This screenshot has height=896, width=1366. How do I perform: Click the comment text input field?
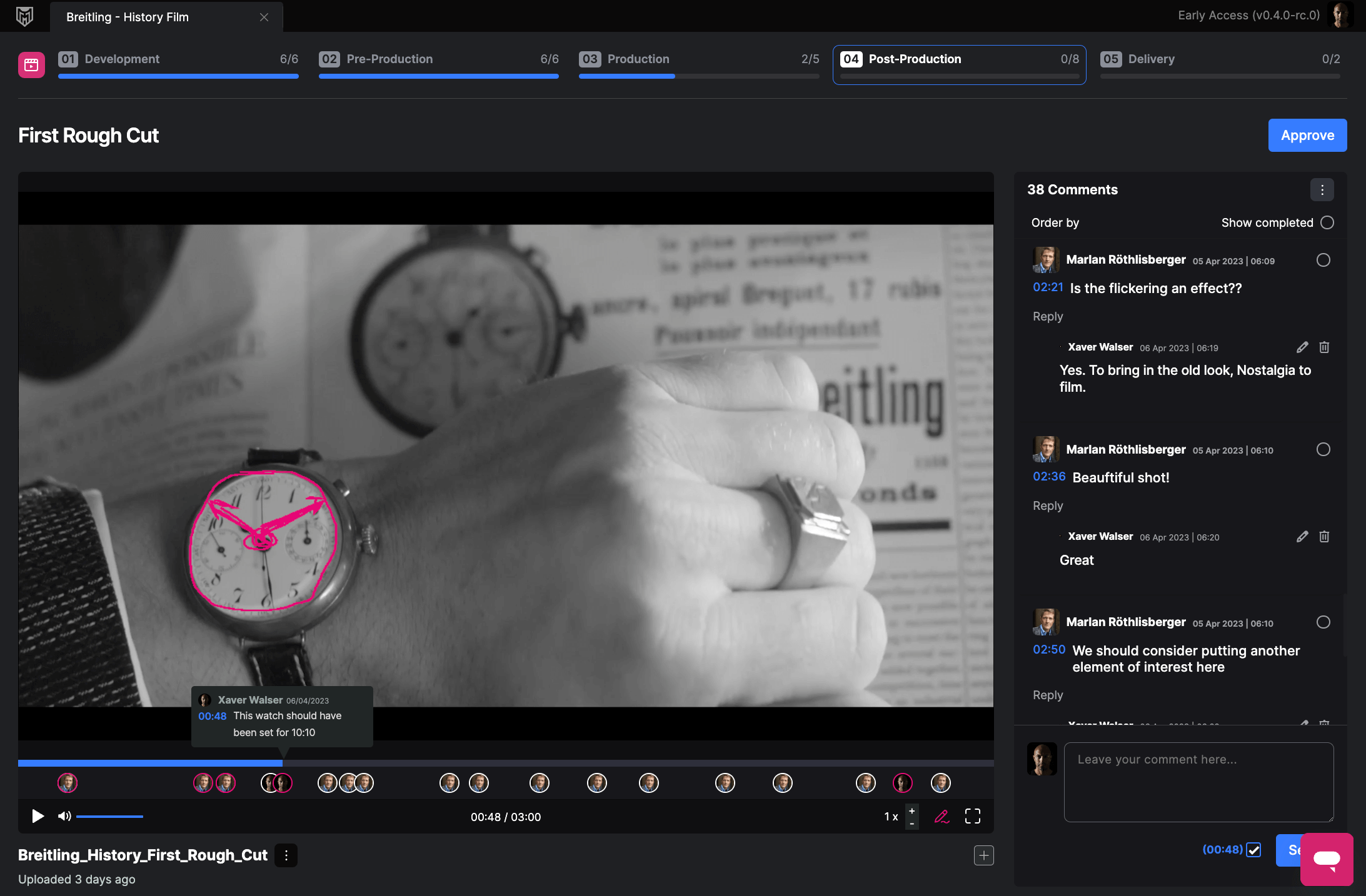coord(1198,782)
